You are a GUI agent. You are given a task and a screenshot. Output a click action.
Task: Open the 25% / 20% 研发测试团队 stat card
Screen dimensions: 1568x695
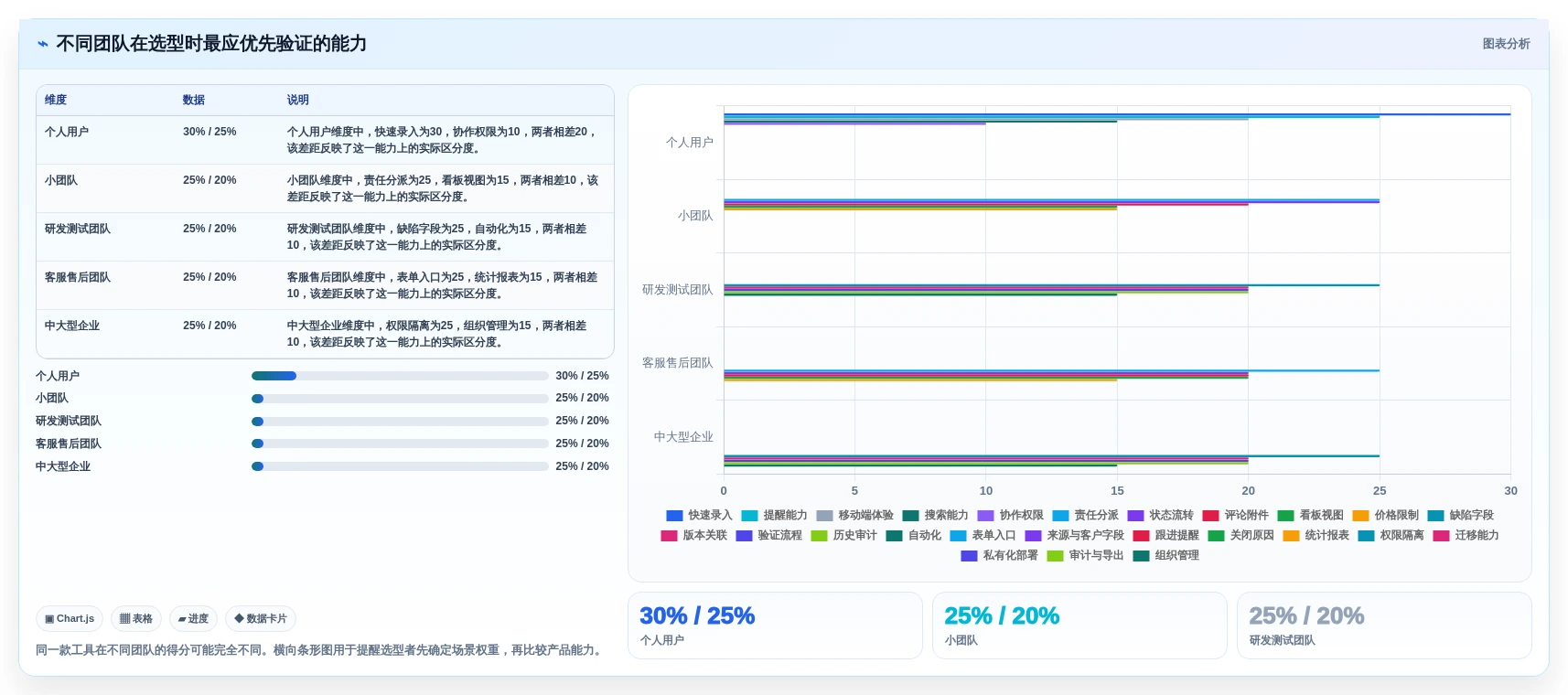pyautogui.click(x=1384, y=625)
